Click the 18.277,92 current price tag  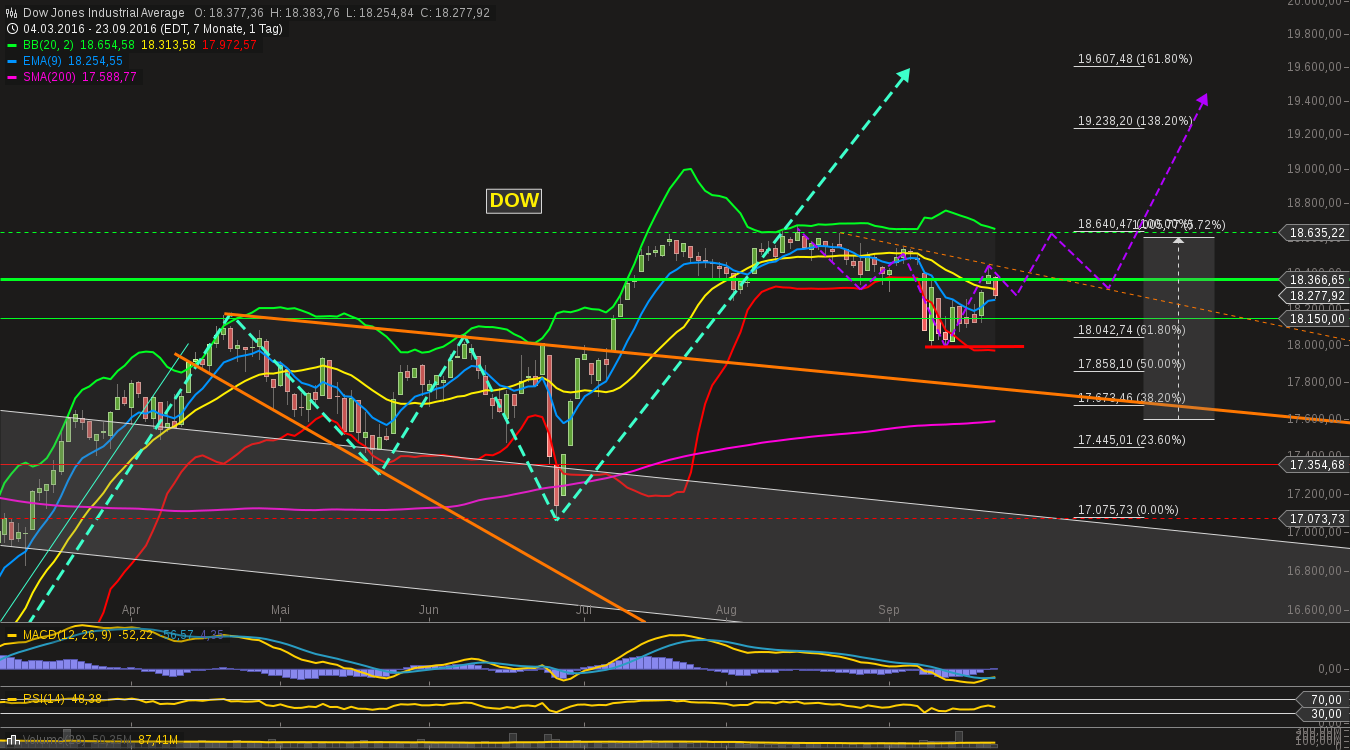click(x=1315, y=296)
